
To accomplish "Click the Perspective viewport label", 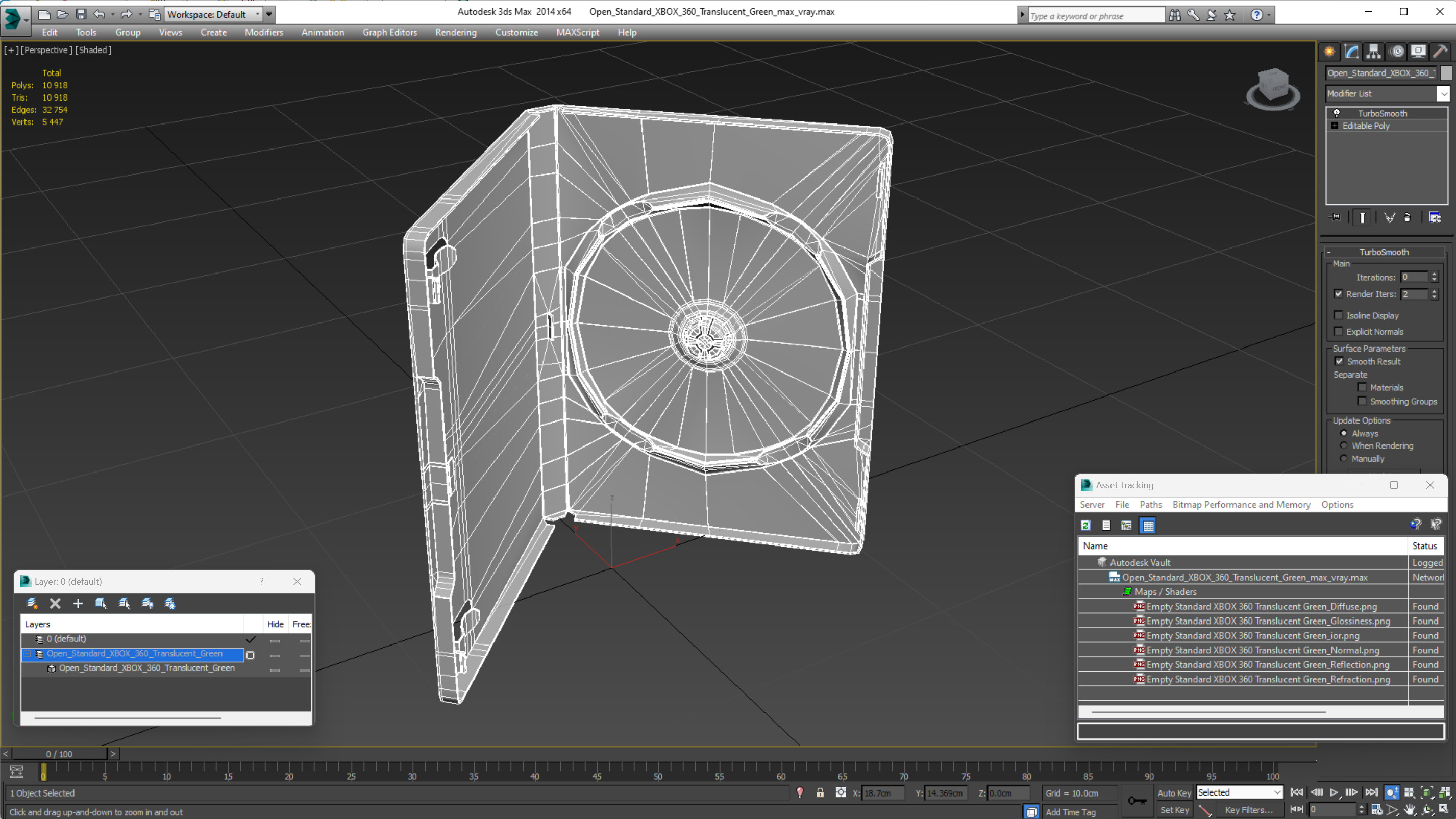I will (46, 49).
